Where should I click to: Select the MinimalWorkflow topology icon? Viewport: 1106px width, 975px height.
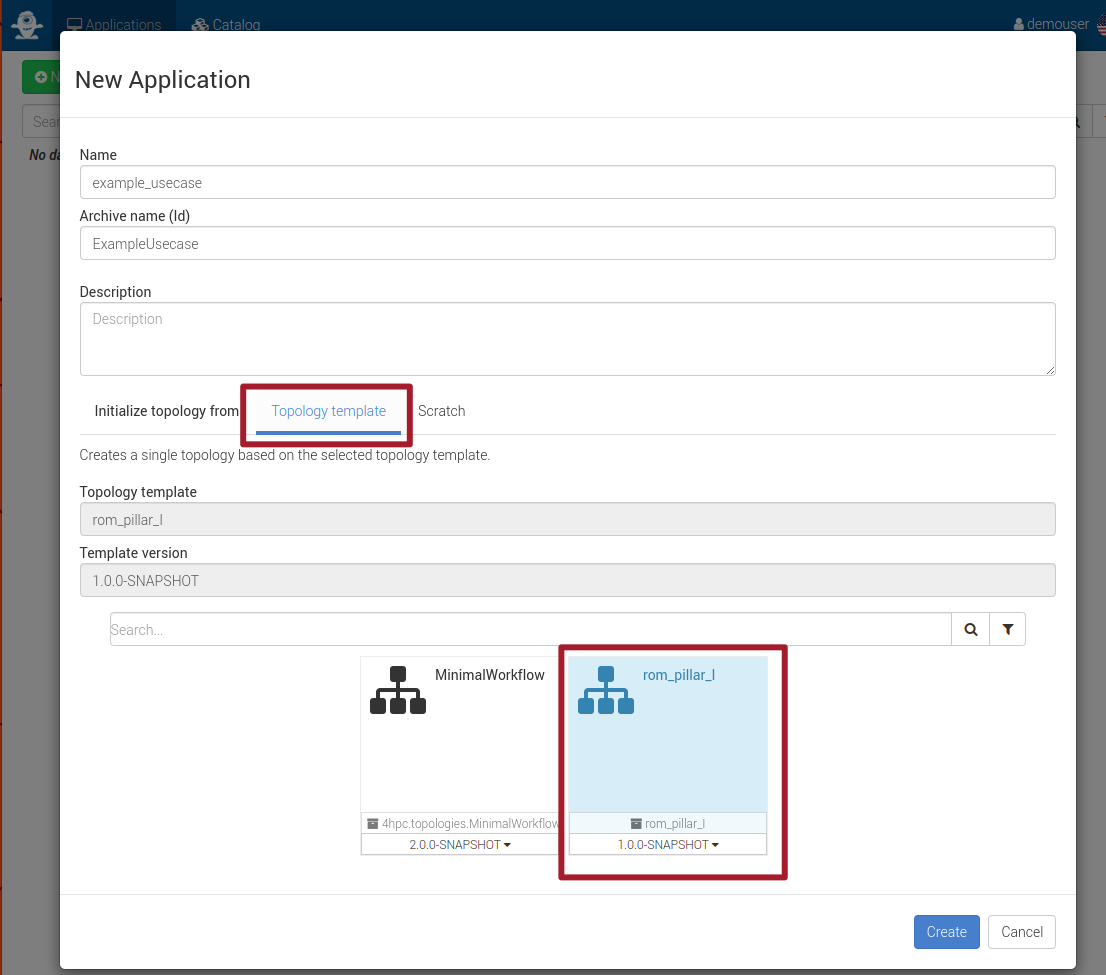[x=398, y=690]
